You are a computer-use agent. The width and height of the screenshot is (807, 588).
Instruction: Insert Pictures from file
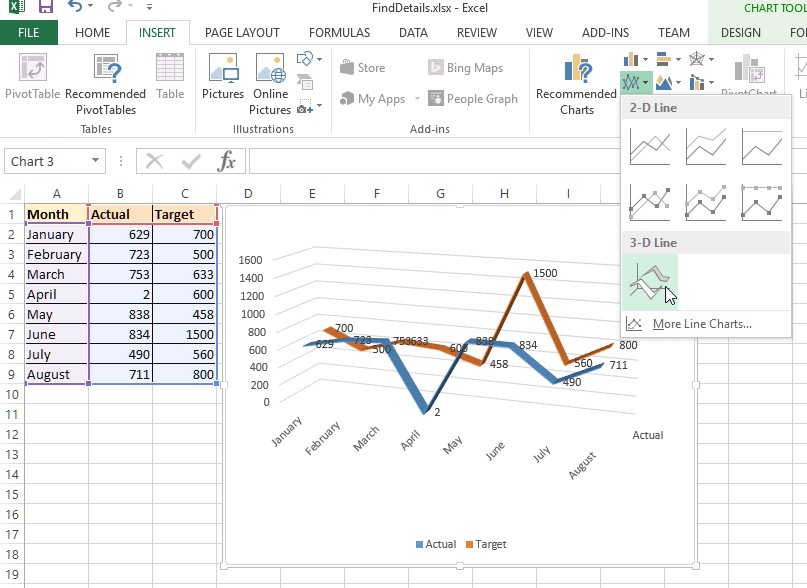[223, 77]
